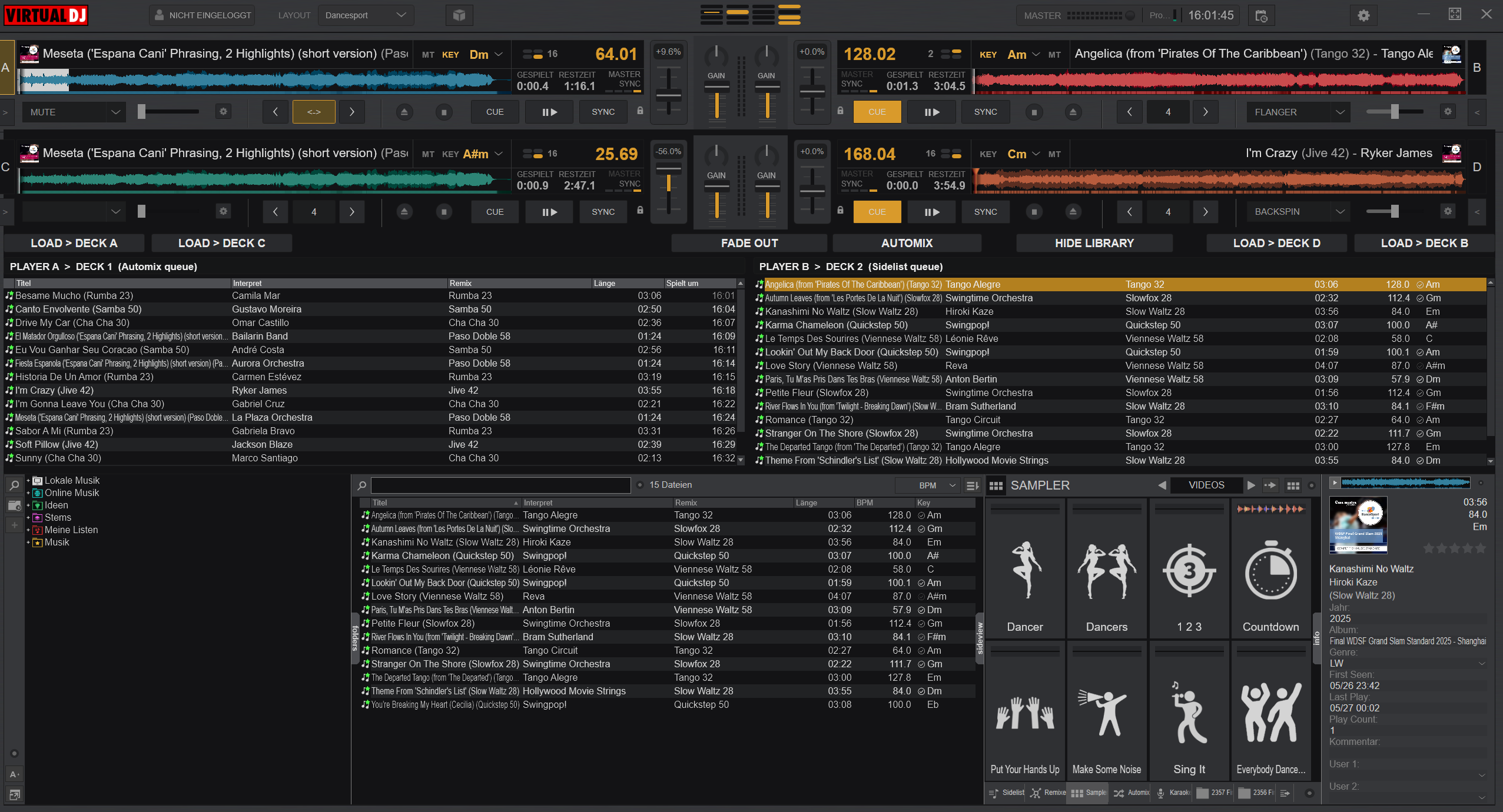Viewport: 1503px width, 812px height.
Task: Open the Karaoke tab
Action: point(1173,793)
